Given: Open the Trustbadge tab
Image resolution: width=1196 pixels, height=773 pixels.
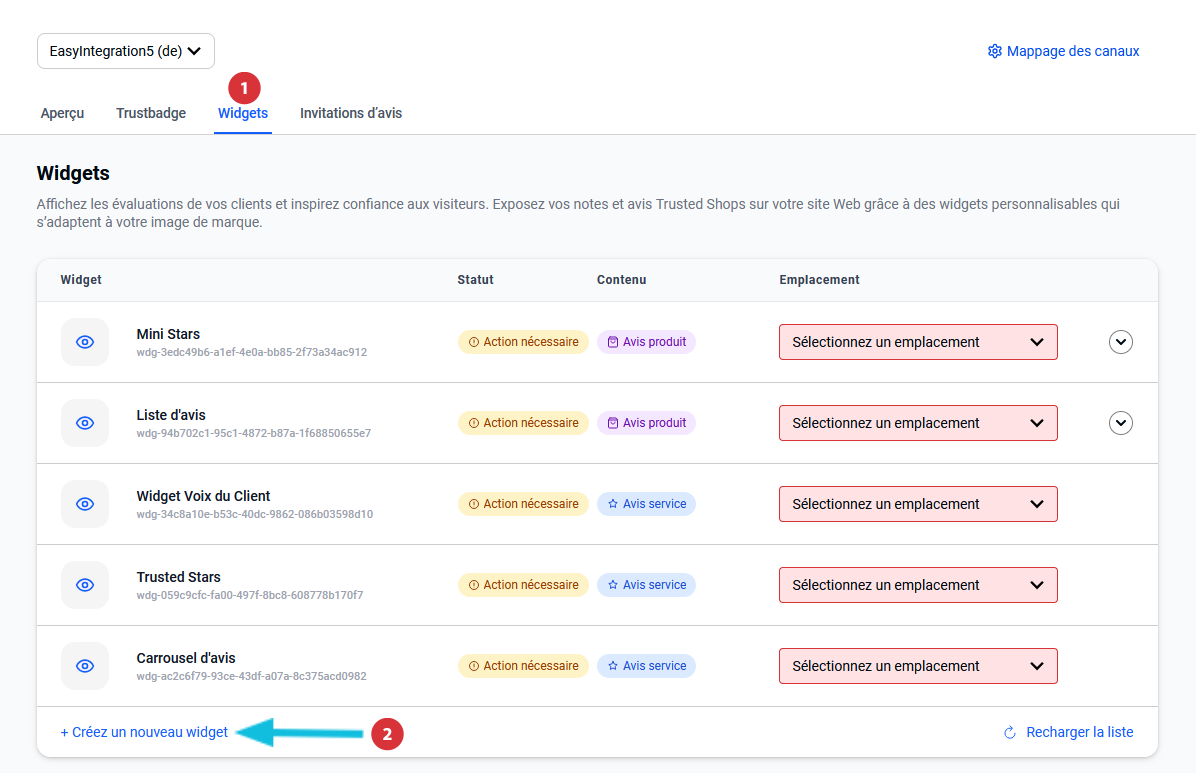Looking at the screenshot, I should point(151,113).
